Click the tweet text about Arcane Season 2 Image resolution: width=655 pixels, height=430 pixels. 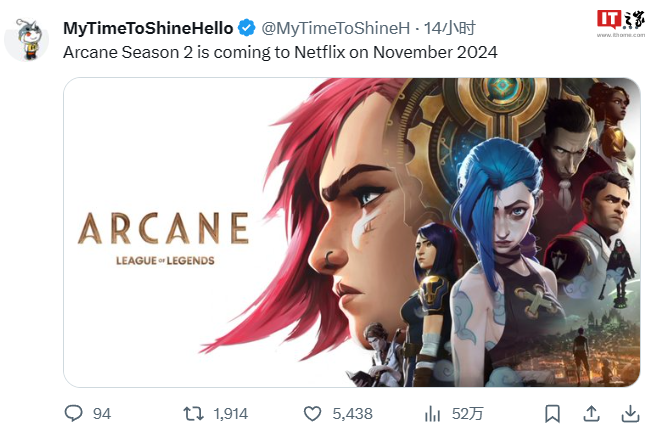tap(280, 51)
